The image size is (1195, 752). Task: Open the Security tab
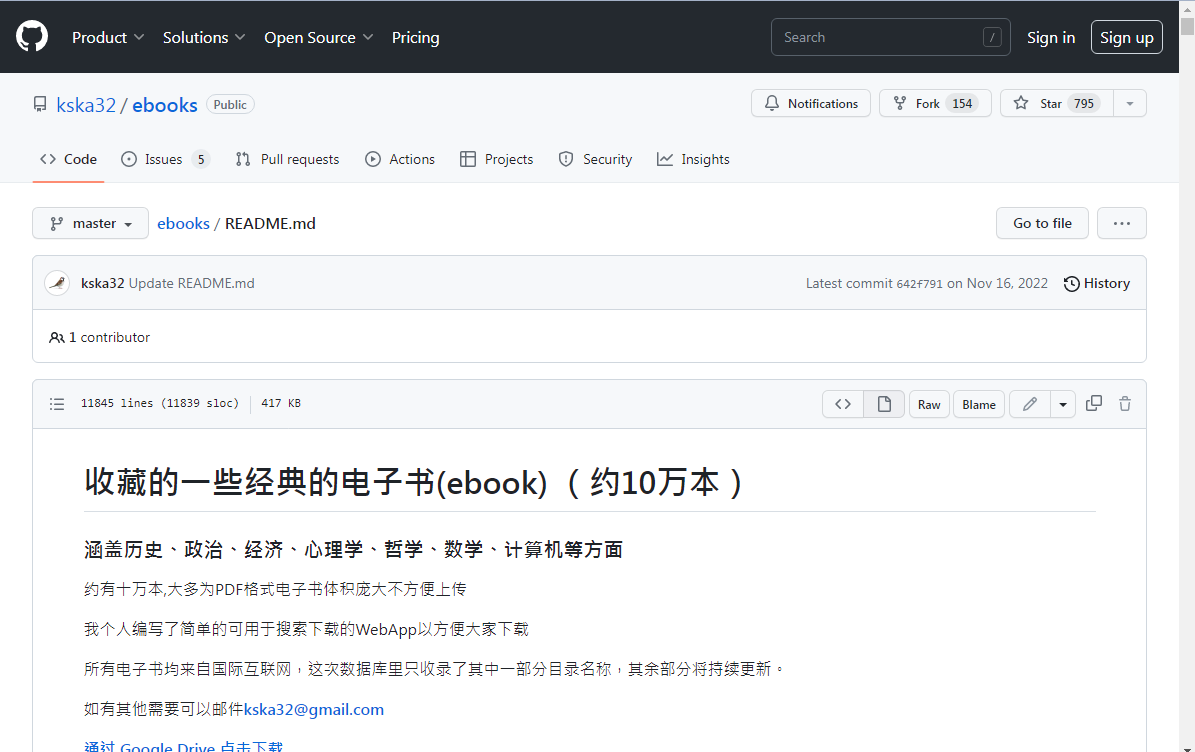point(595,159)
